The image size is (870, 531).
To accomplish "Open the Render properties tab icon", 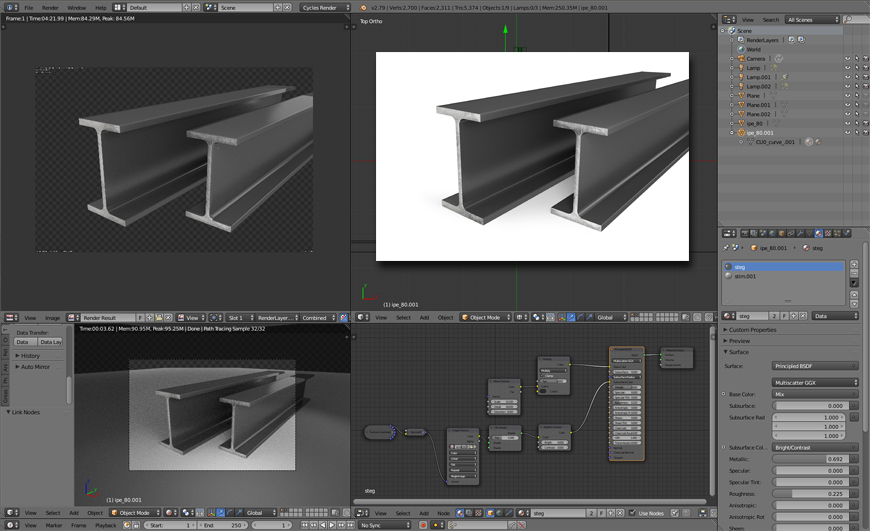I will (x=745, y=233).
